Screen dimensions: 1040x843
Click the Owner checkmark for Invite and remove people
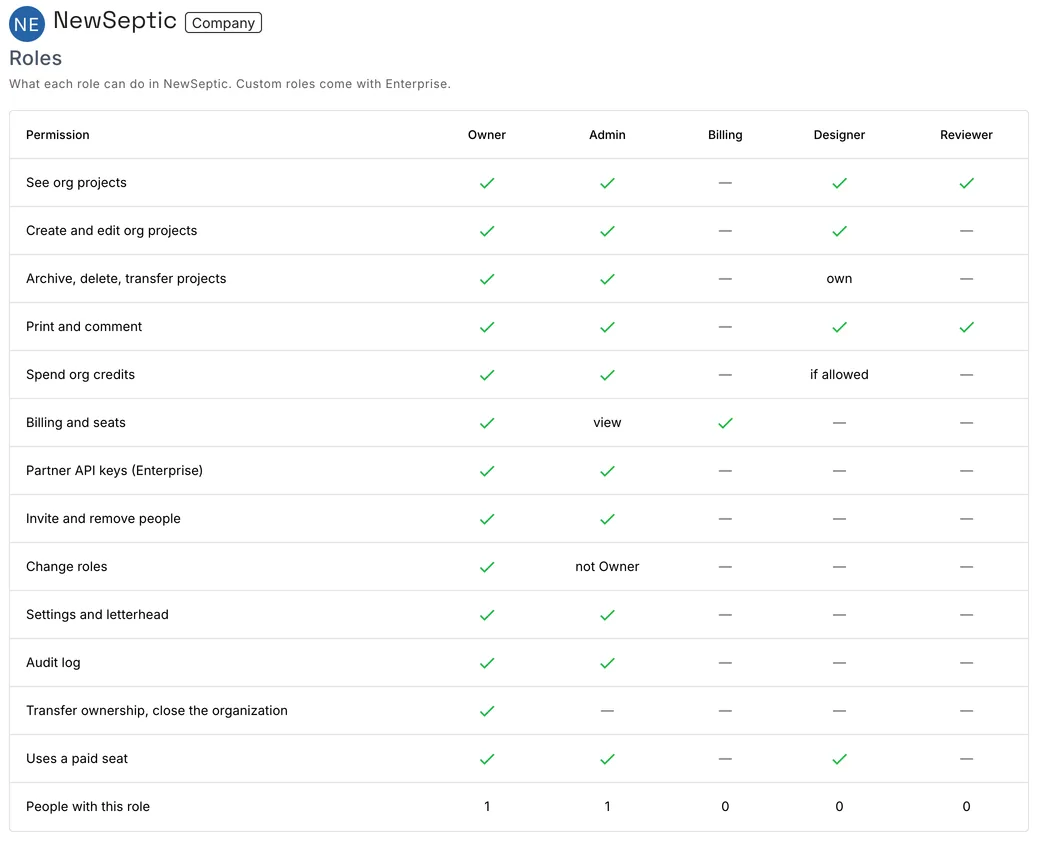(x=487, y=519)
